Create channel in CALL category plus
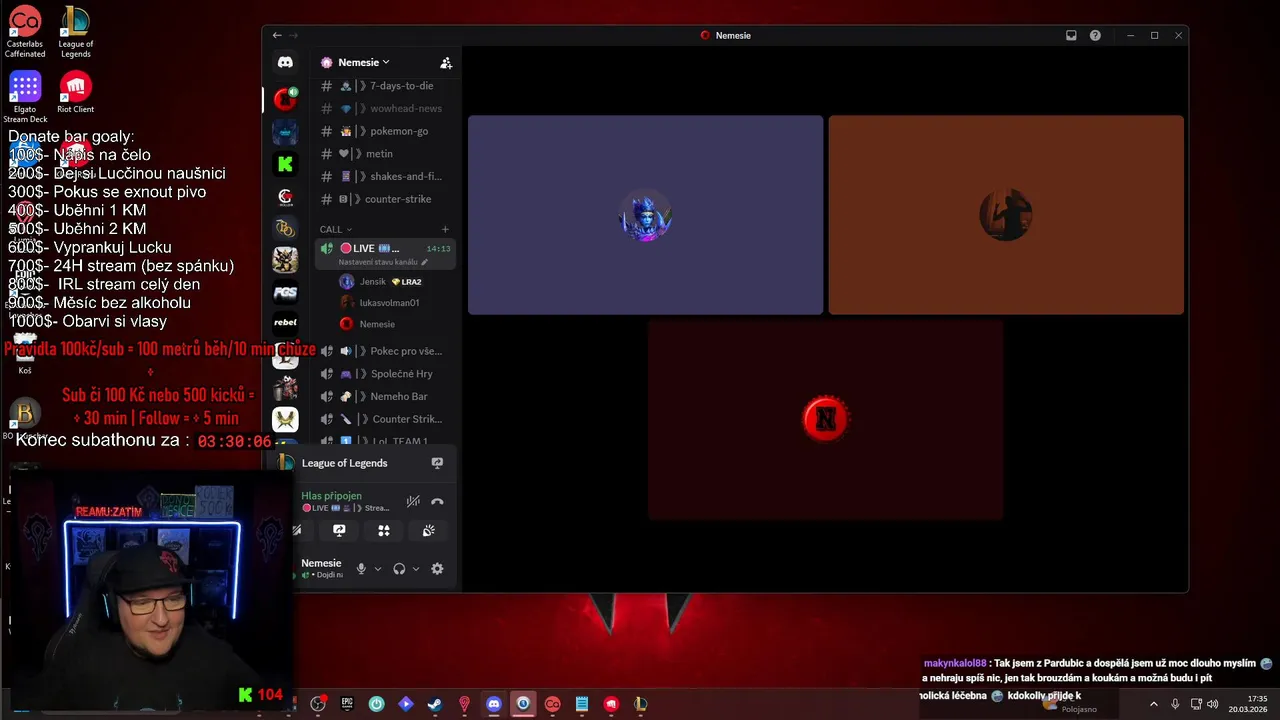Screen dimensions: 1280x720 pyautogui.click(x=445, y=229)
